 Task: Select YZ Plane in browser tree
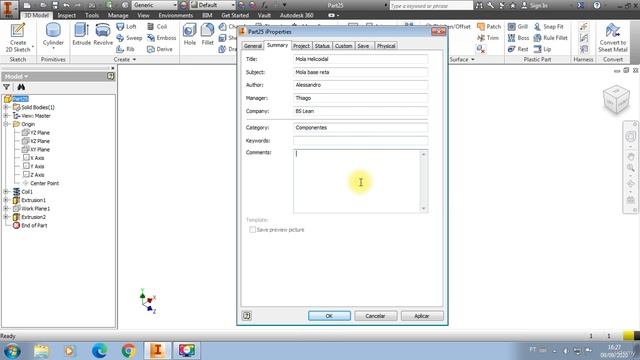[x=36, y=133]
